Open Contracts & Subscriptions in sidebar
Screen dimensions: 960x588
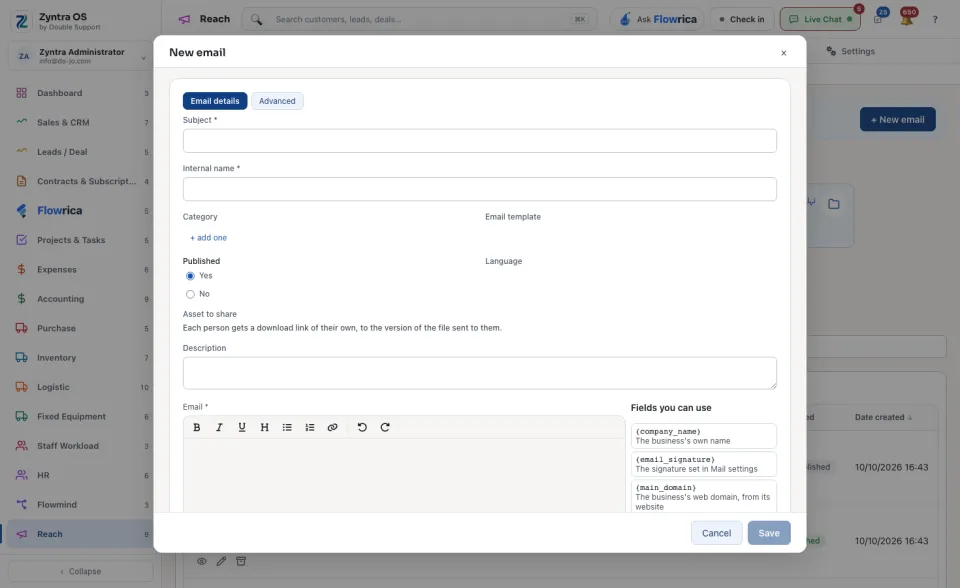click(81, 181)
